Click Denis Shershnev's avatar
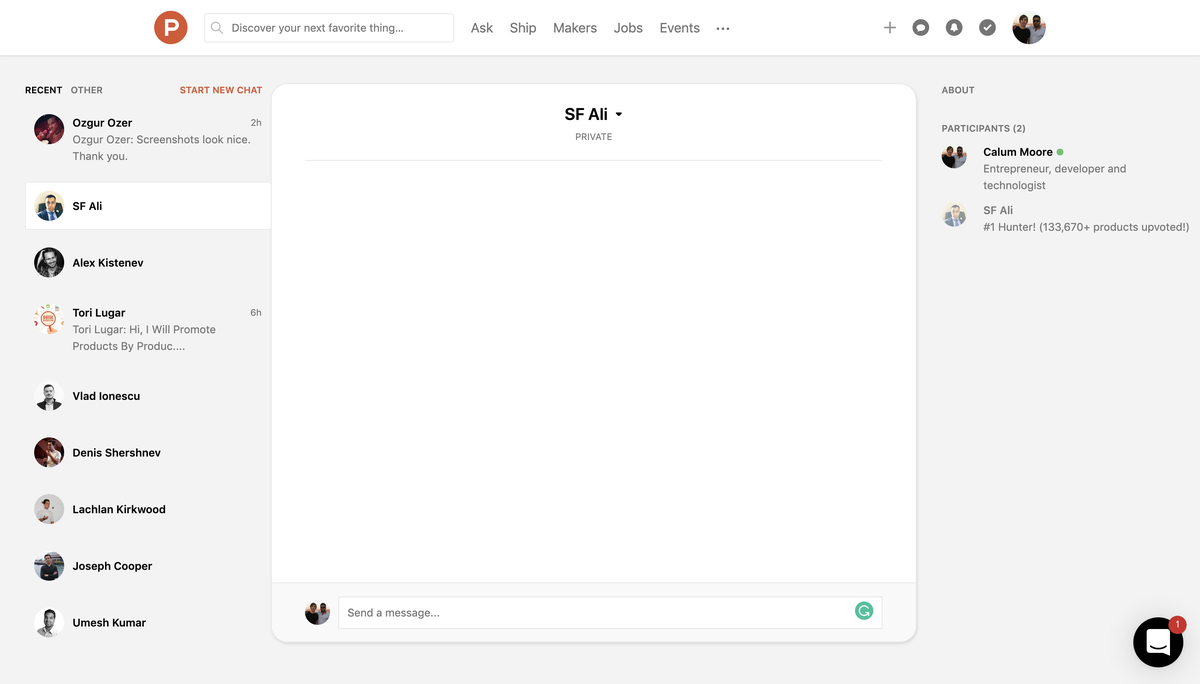Viewport: 1200px width, 684px height. 49,452
